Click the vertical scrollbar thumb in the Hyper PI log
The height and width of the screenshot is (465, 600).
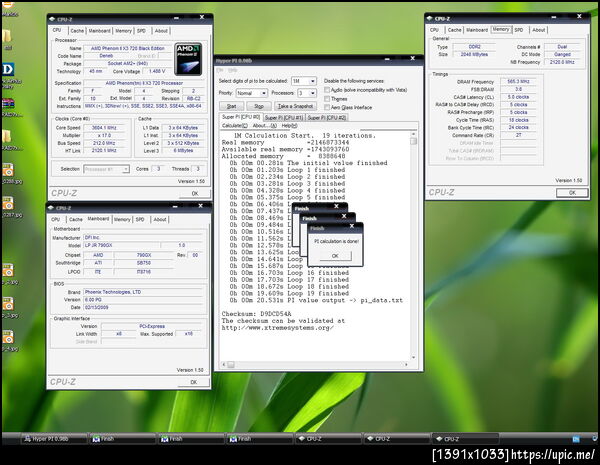pos(413,141)
